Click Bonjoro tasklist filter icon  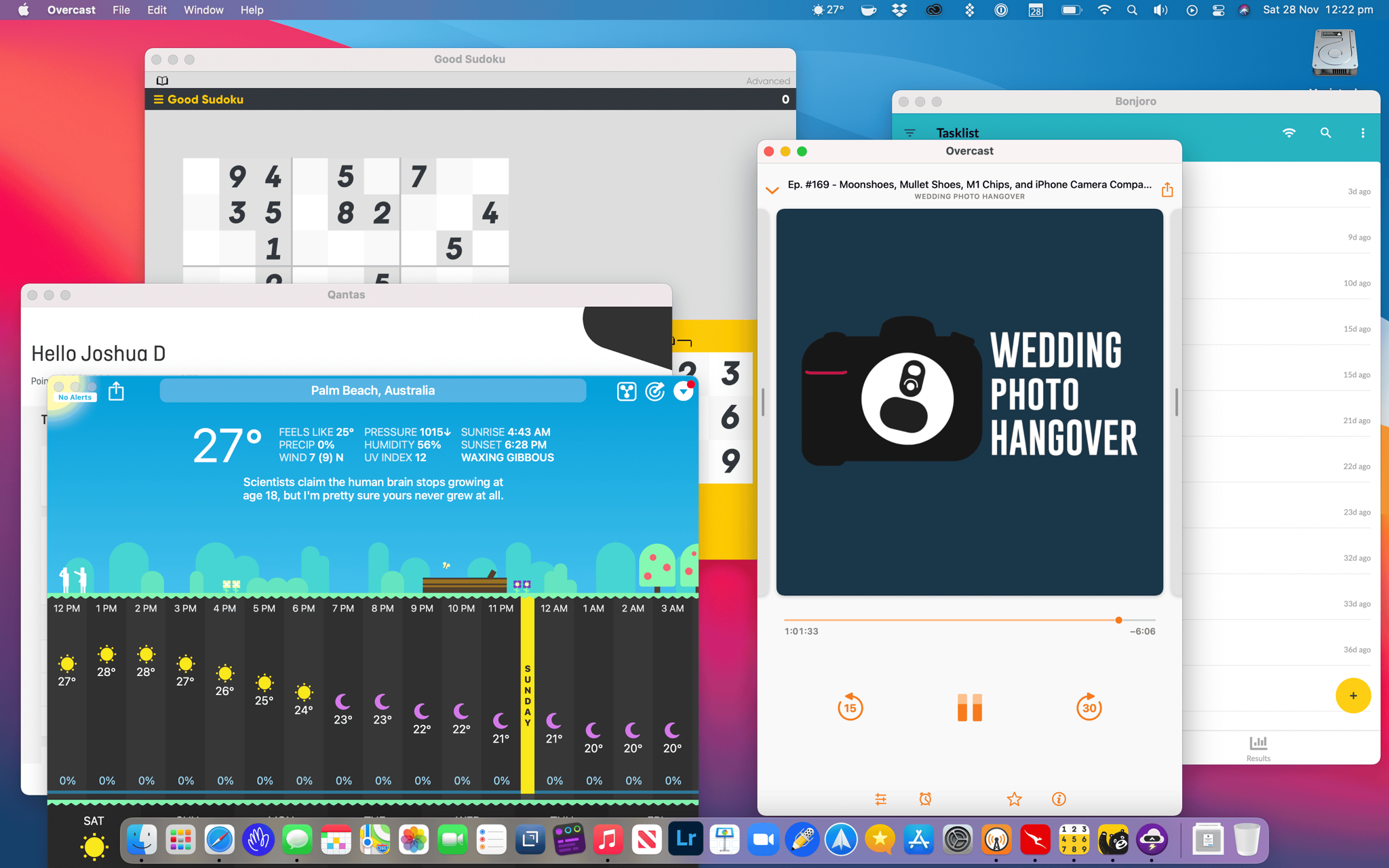pos(909,133)
